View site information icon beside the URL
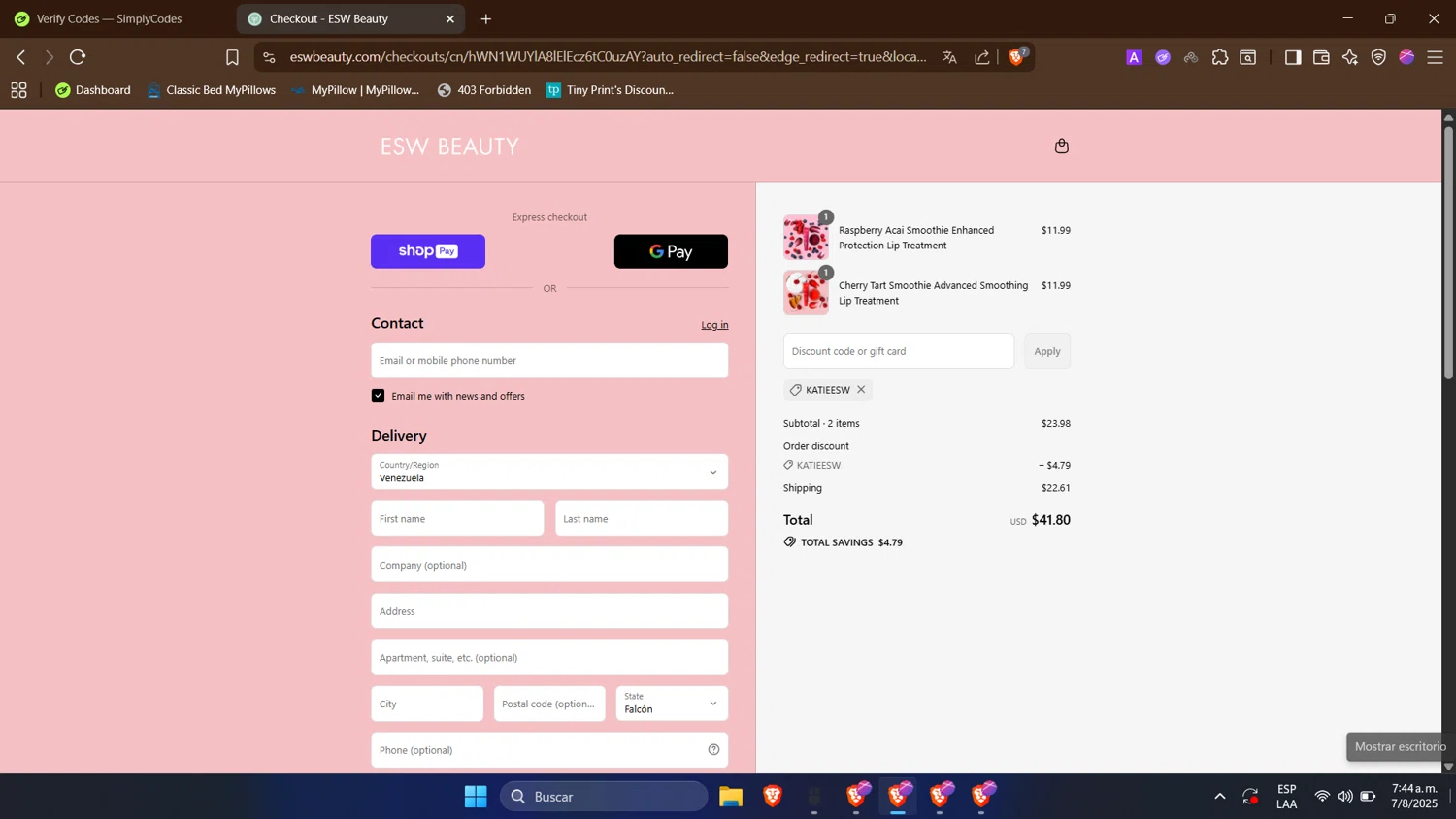 tap(269, 57)
